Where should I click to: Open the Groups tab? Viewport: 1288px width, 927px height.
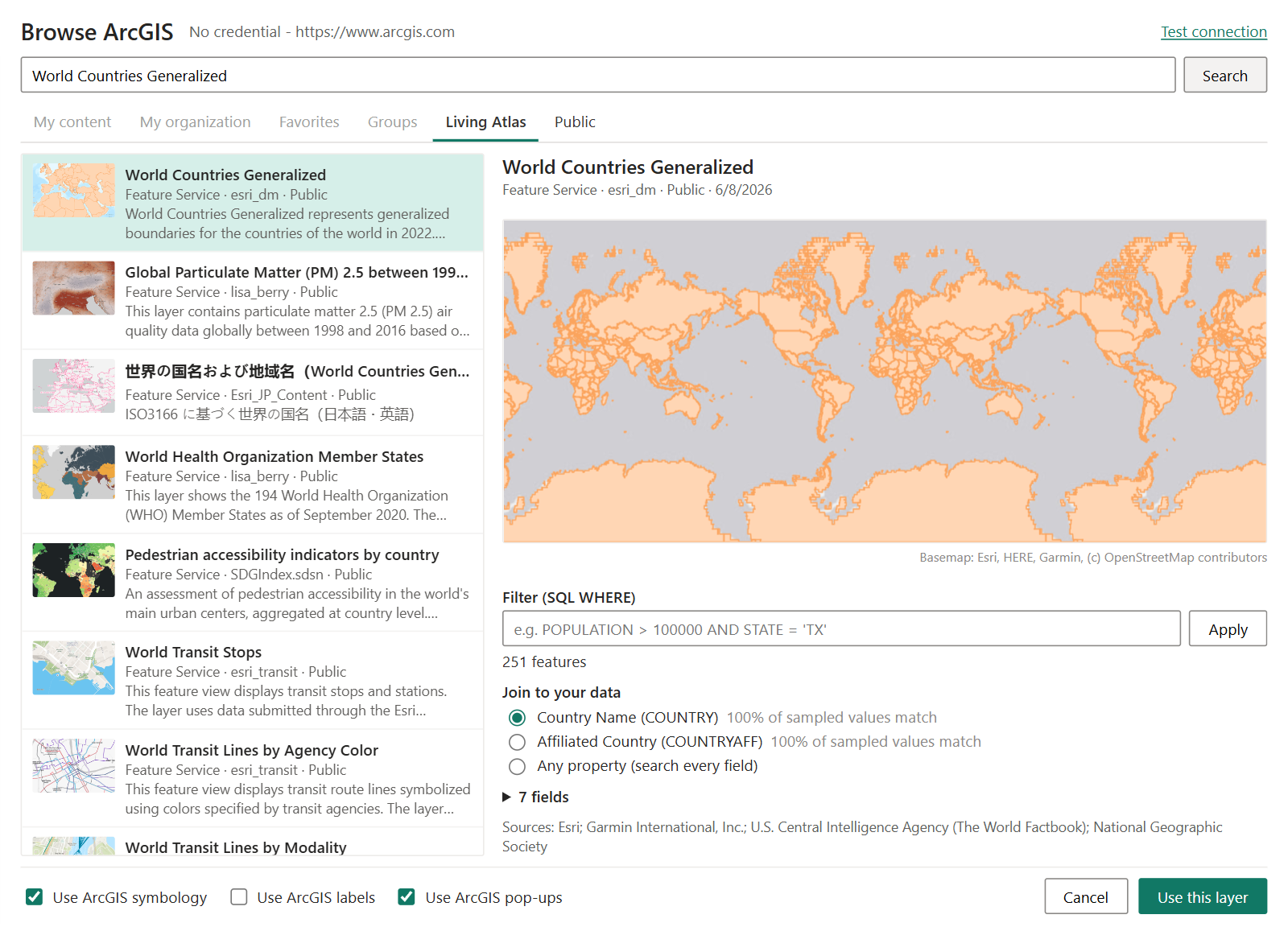click(x=392, y=122)
